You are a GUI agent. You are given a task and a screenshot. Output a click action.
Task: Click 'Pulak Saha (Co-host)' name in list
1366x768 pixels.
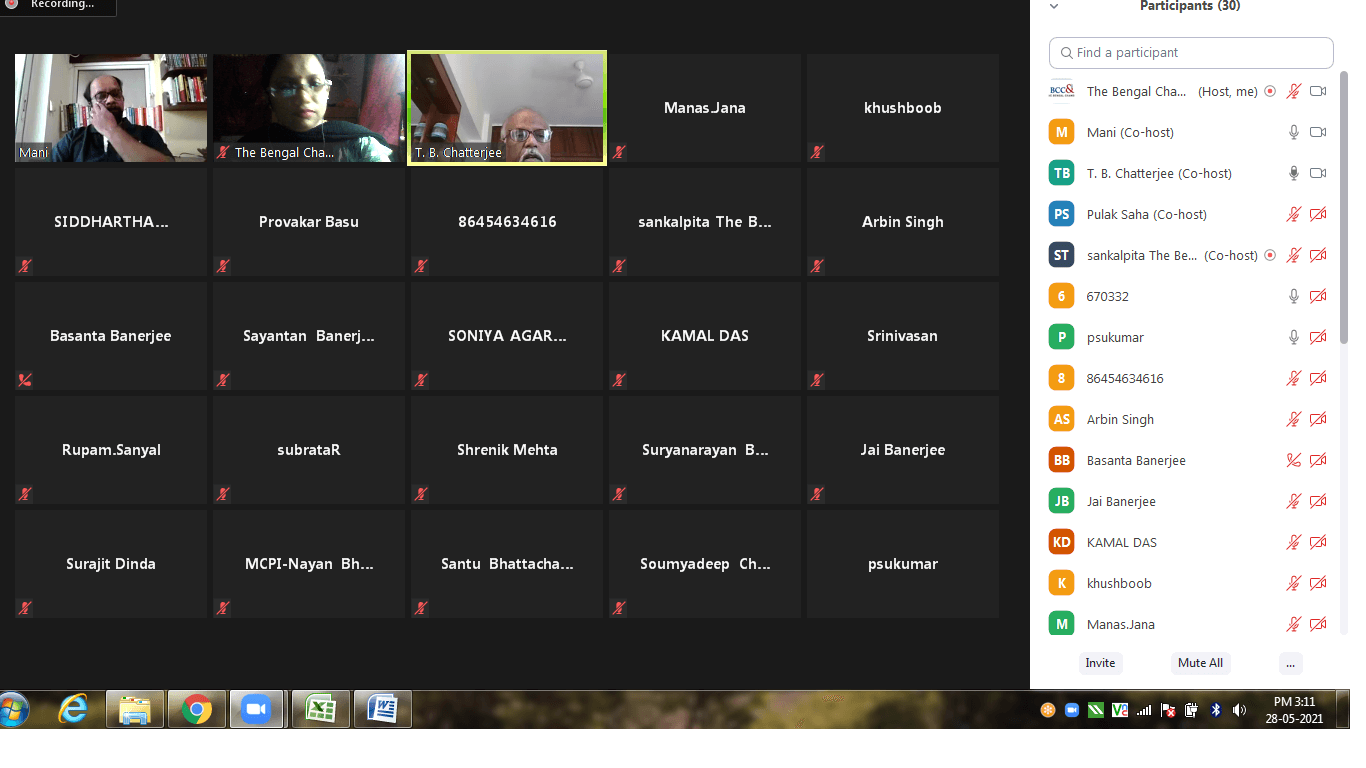click(x=1147, y=214)
